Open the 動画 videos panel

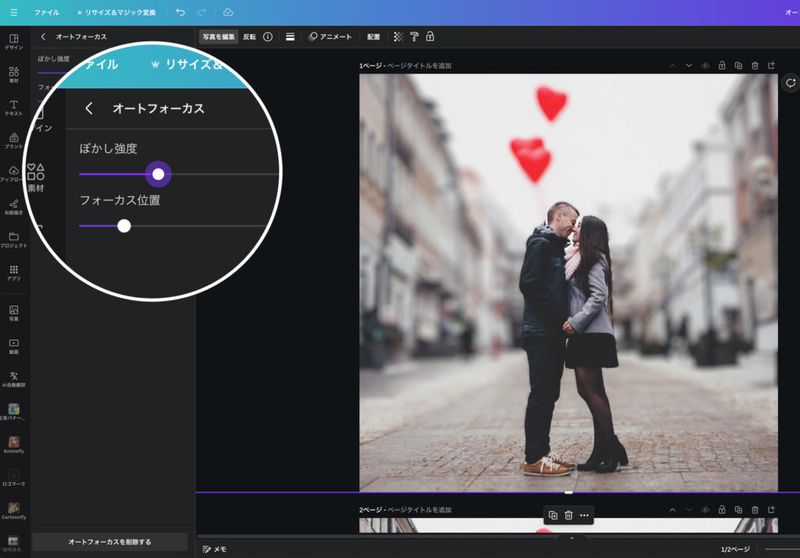(x=14, y=346)
